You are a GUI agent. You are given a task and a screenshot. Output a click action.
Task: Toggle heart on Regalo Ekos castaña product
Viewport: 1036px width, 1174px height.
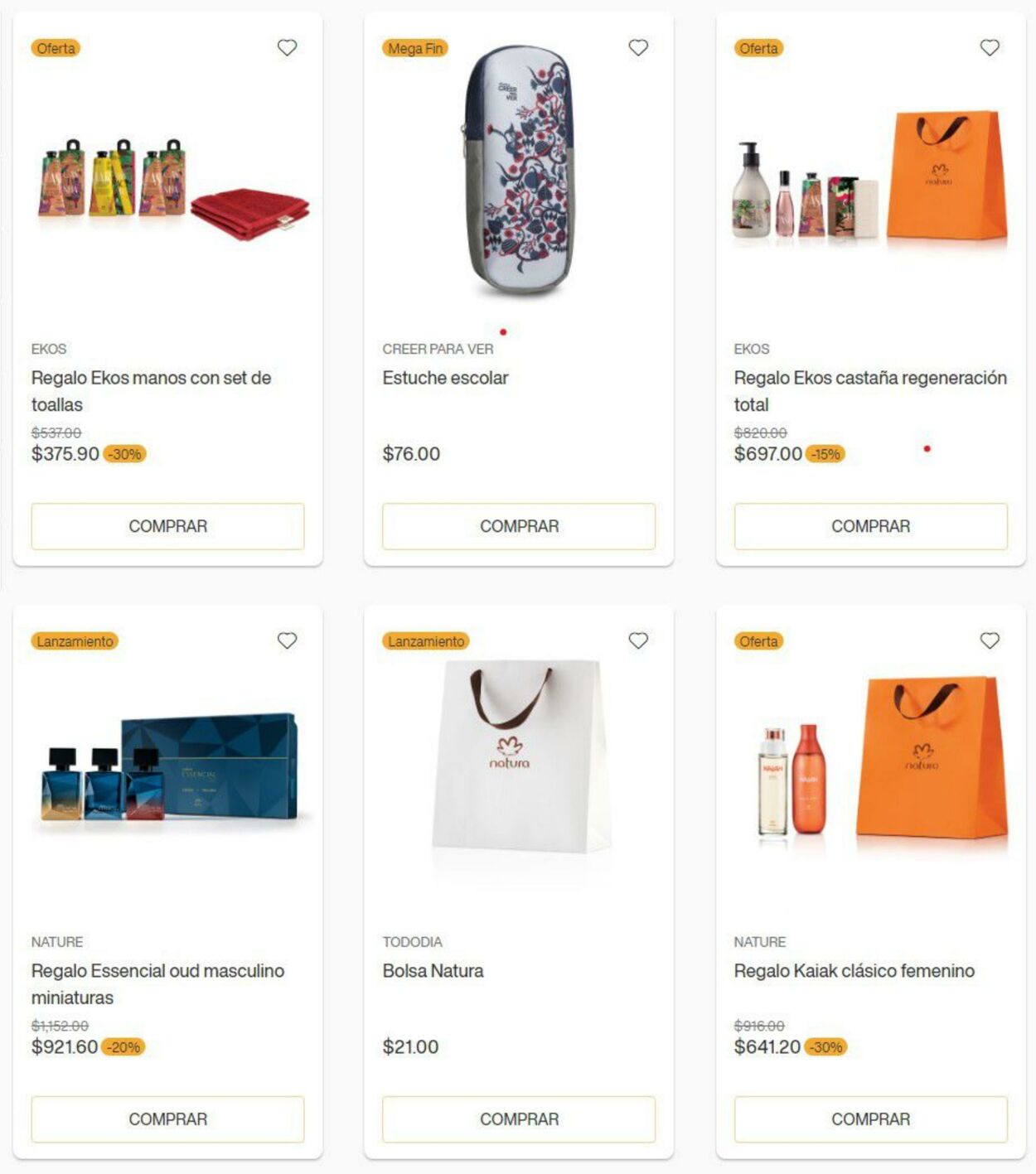tap(990, 48)
